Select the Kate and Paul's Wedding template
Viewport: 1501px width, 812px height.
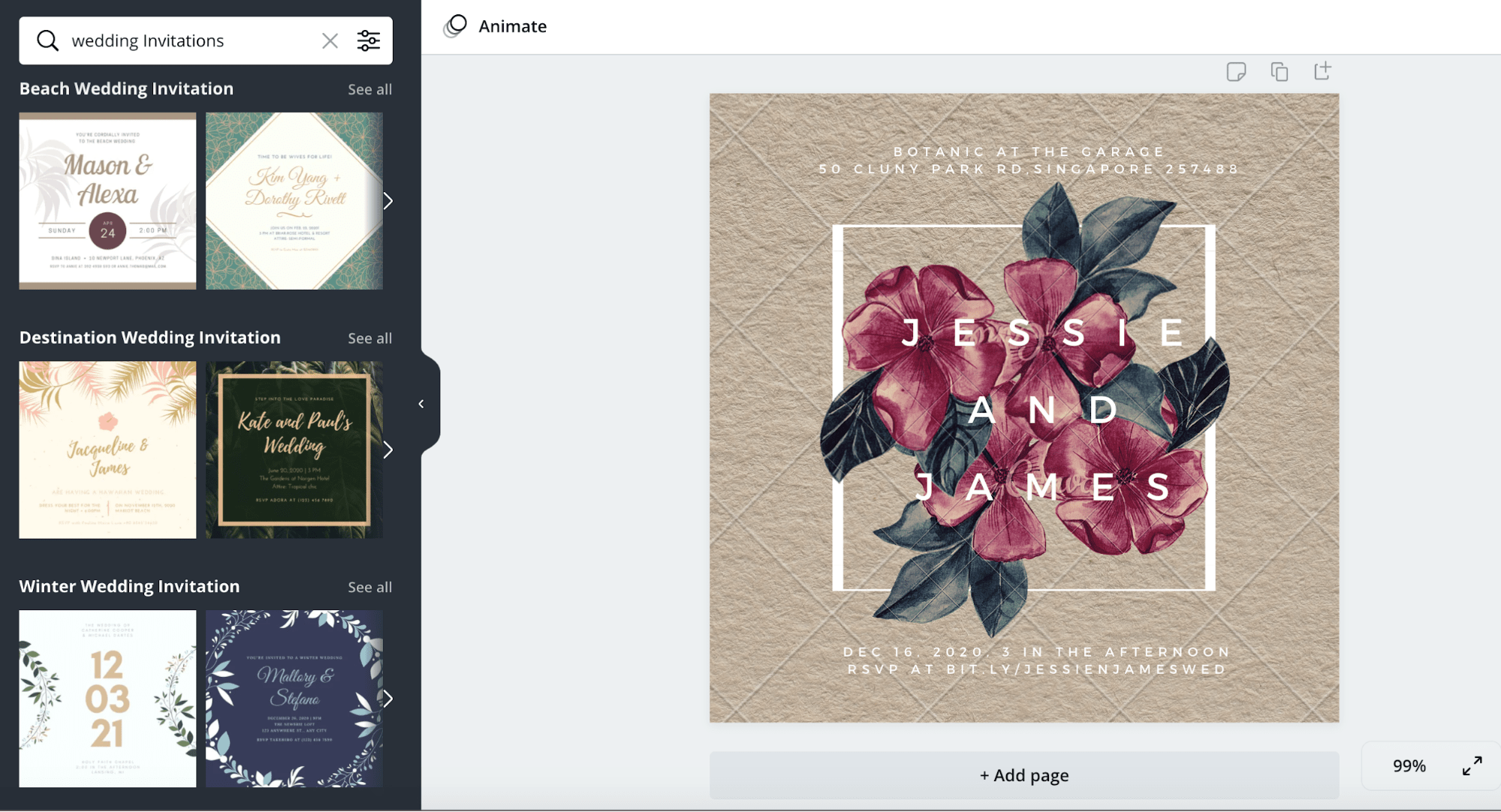click(294, 450)
